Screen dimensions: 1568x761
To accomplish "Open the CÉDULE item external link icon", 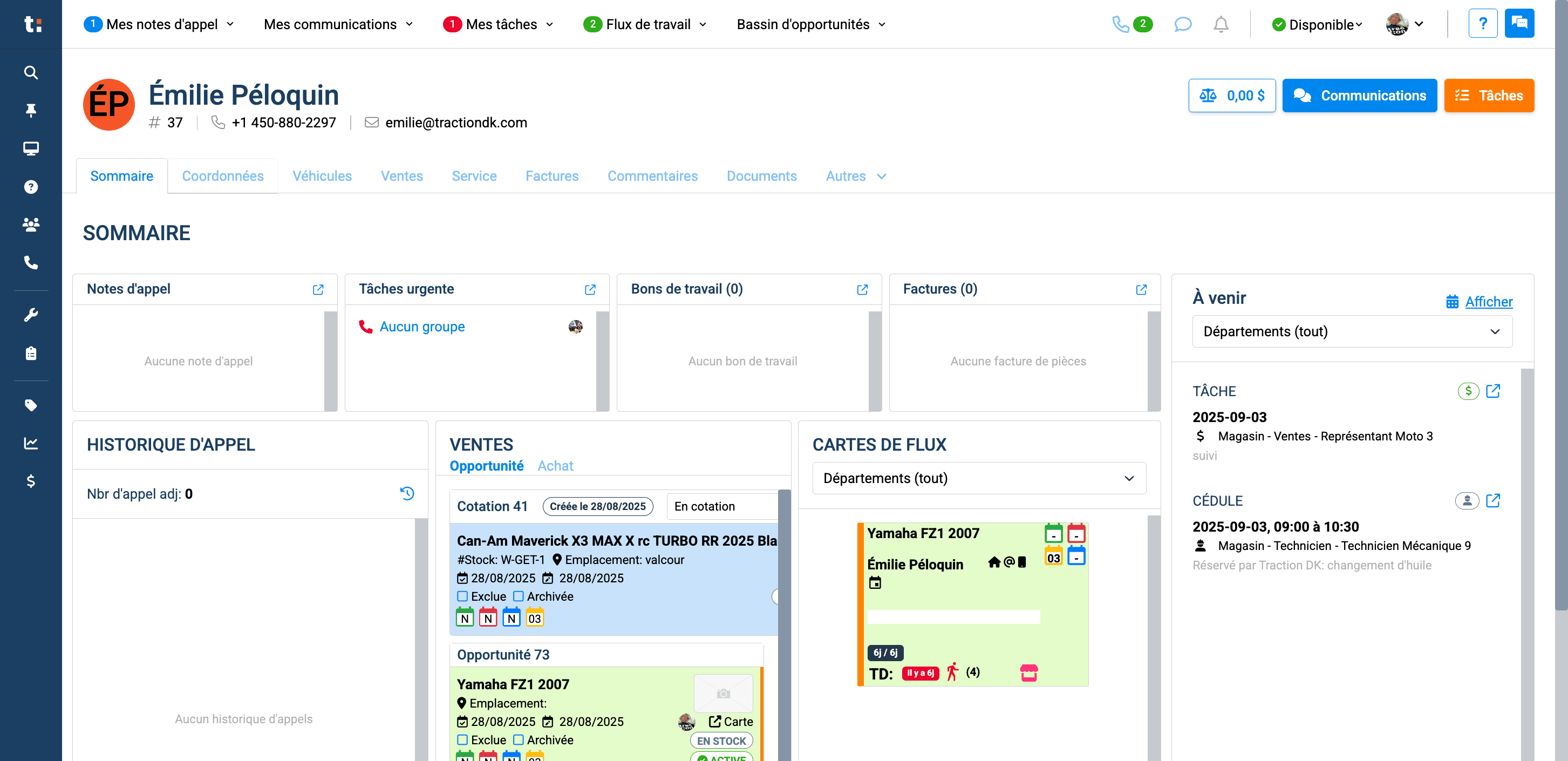I will click(1492, 500).
